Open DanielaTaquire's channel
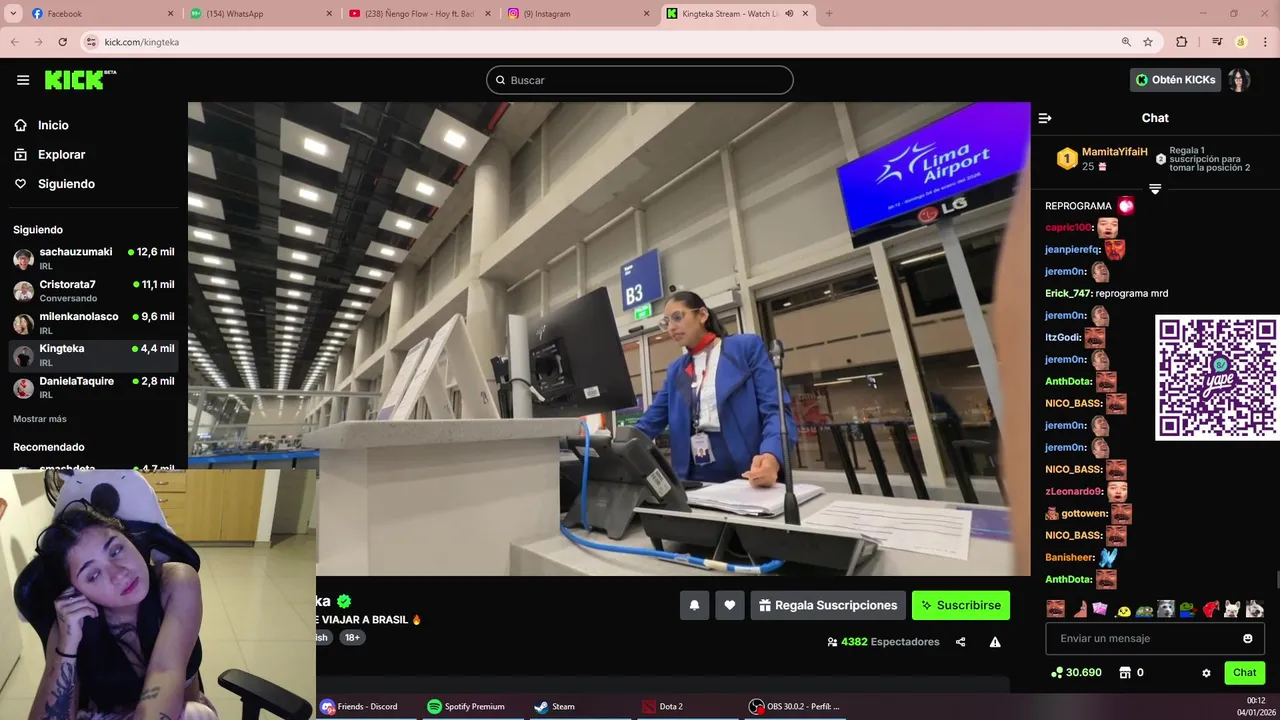The width and height of the screenshot is (1280, 720). tap(94, 387)
